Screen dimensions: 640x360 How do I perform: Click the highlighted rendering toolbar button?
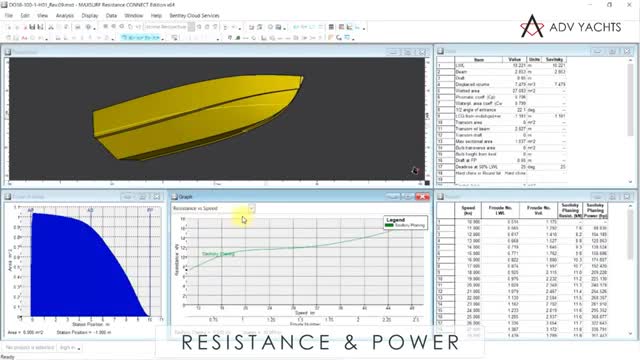(x=141, y=38)
